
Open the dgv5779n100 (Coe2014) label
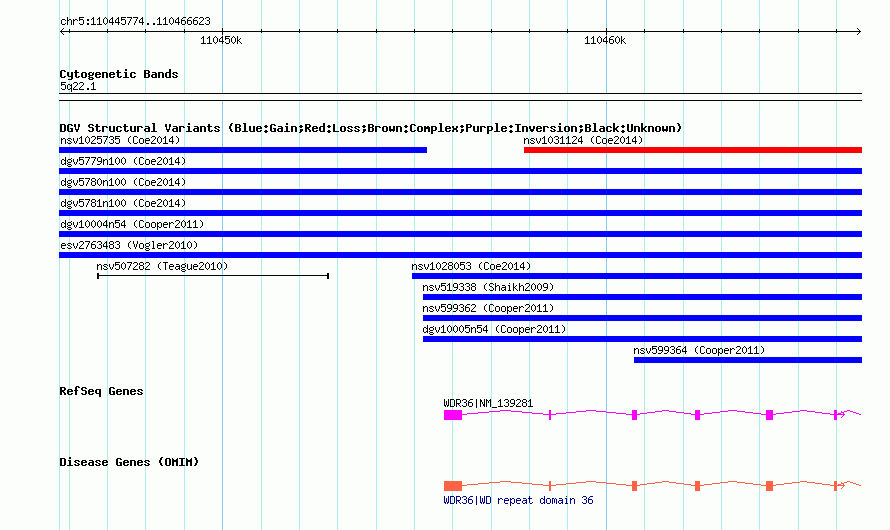coord(123,161)
